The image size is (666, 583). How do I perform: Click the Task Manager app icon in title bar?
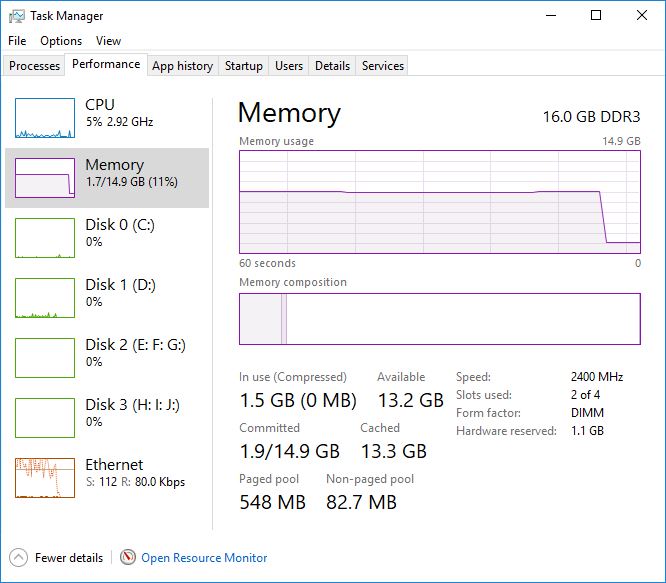(17, 16)
